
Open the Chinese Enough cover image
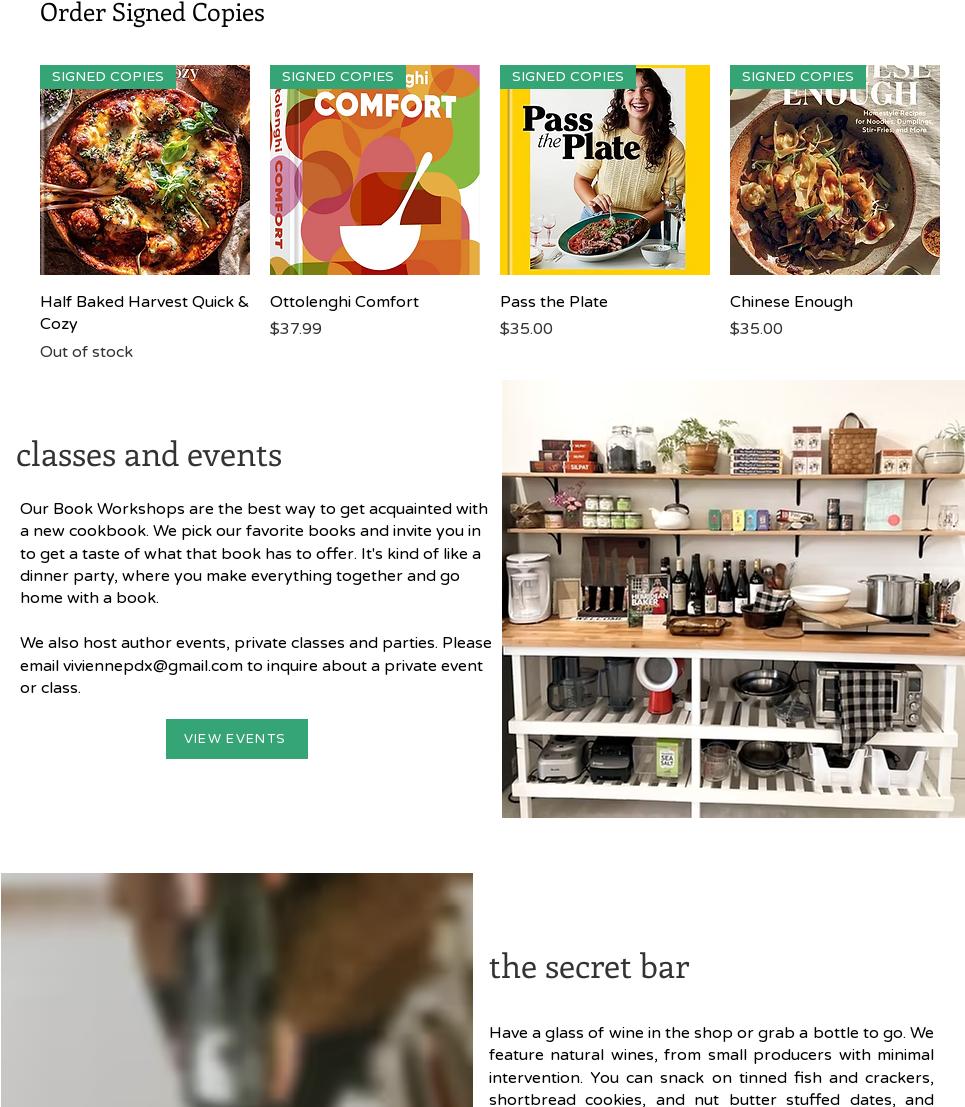[834, 169]
